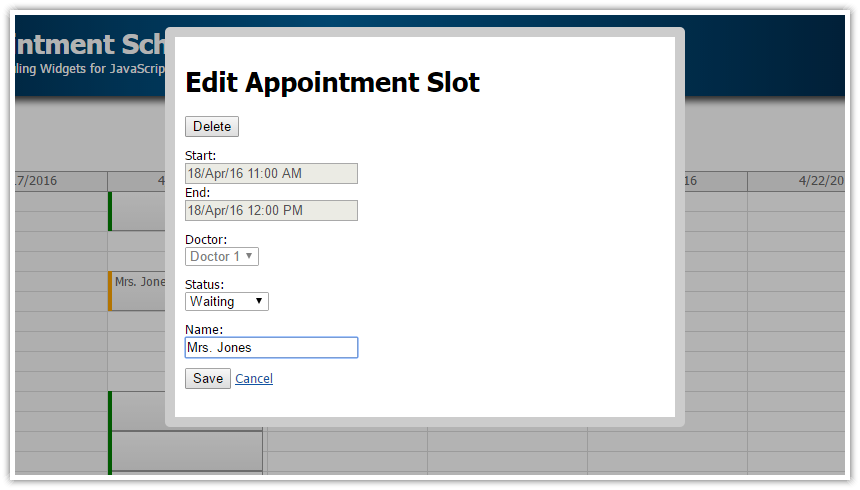This screenshot has height=490, width=860.
Task: Click the 4/22 column header
Action: pyautogui.click(x=796, y=181)
